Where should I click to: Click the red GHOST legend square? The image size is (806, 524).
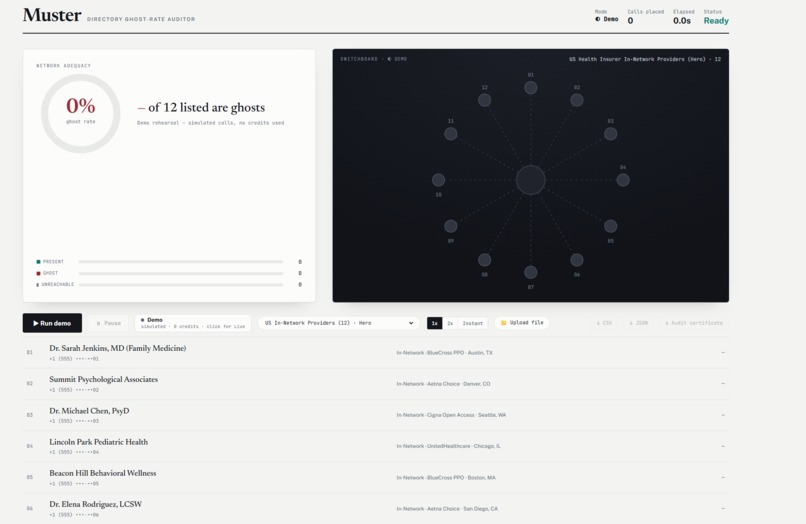(38, 273)
